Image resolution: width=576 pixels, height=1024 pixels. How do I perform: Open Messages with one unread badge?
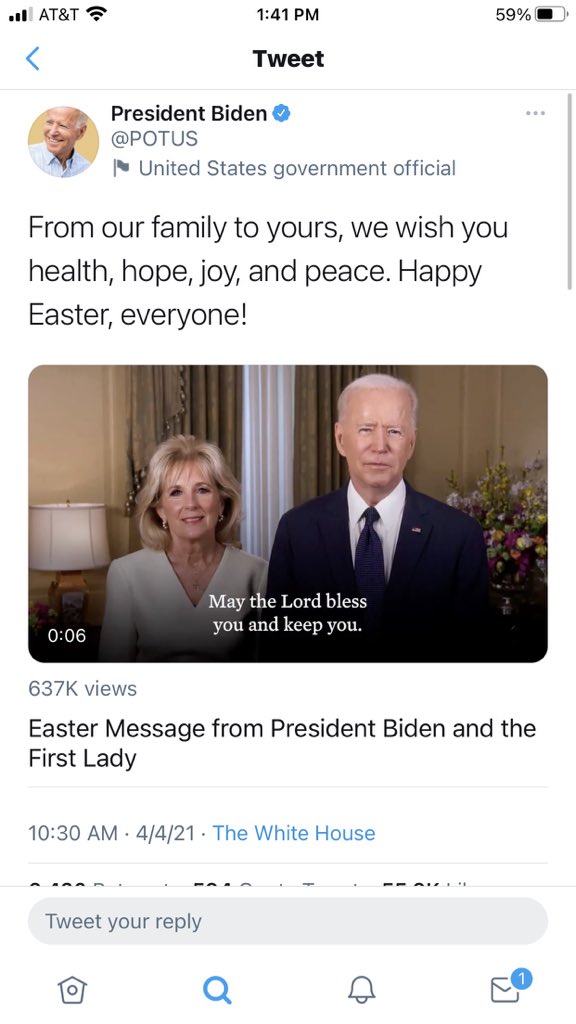click(x=509, y=987)
